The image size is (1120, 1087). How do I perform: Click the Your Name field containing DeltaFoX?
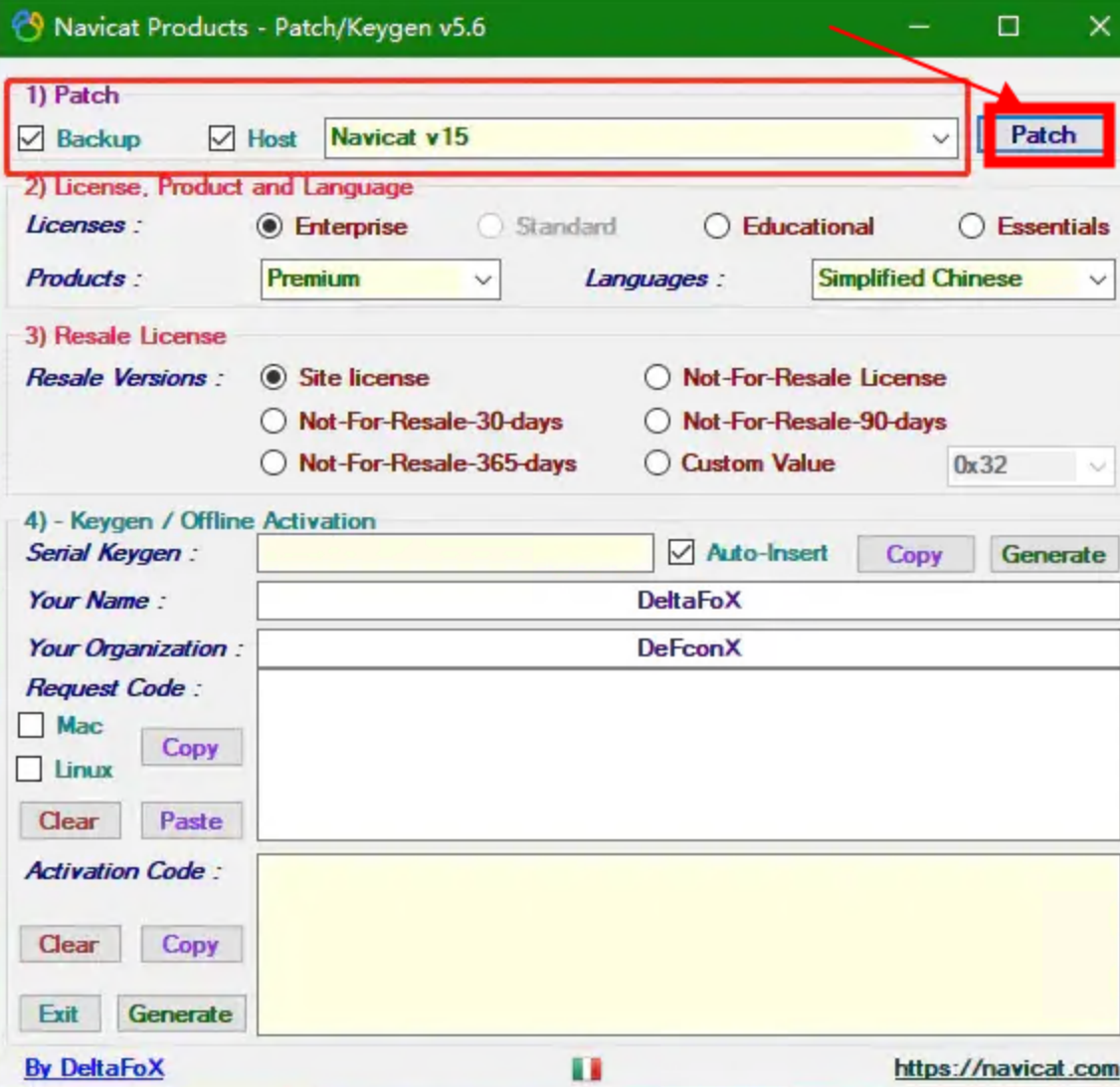[688, 601]
